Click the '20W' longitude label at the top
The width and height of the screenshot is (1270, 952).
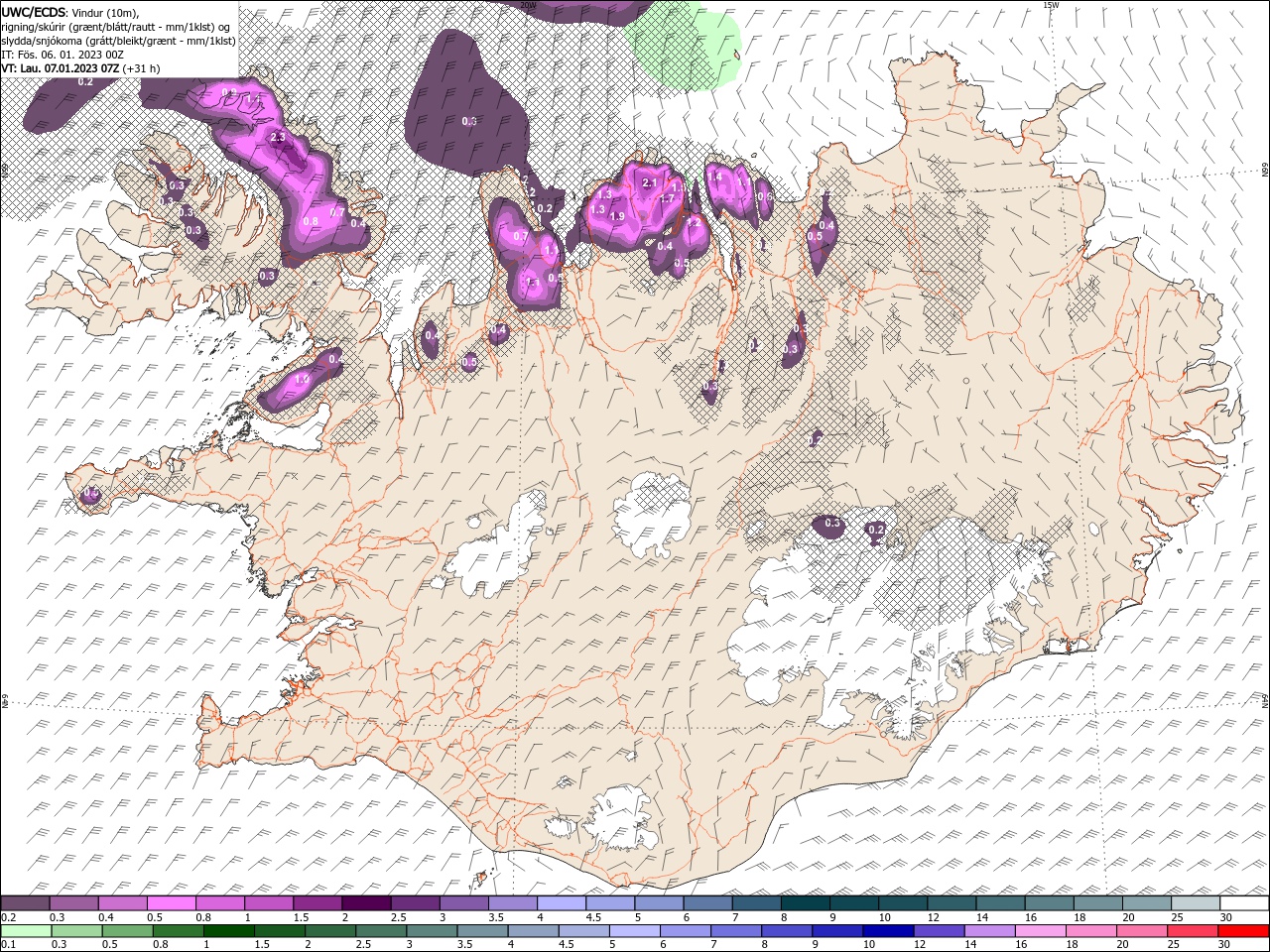528,5
